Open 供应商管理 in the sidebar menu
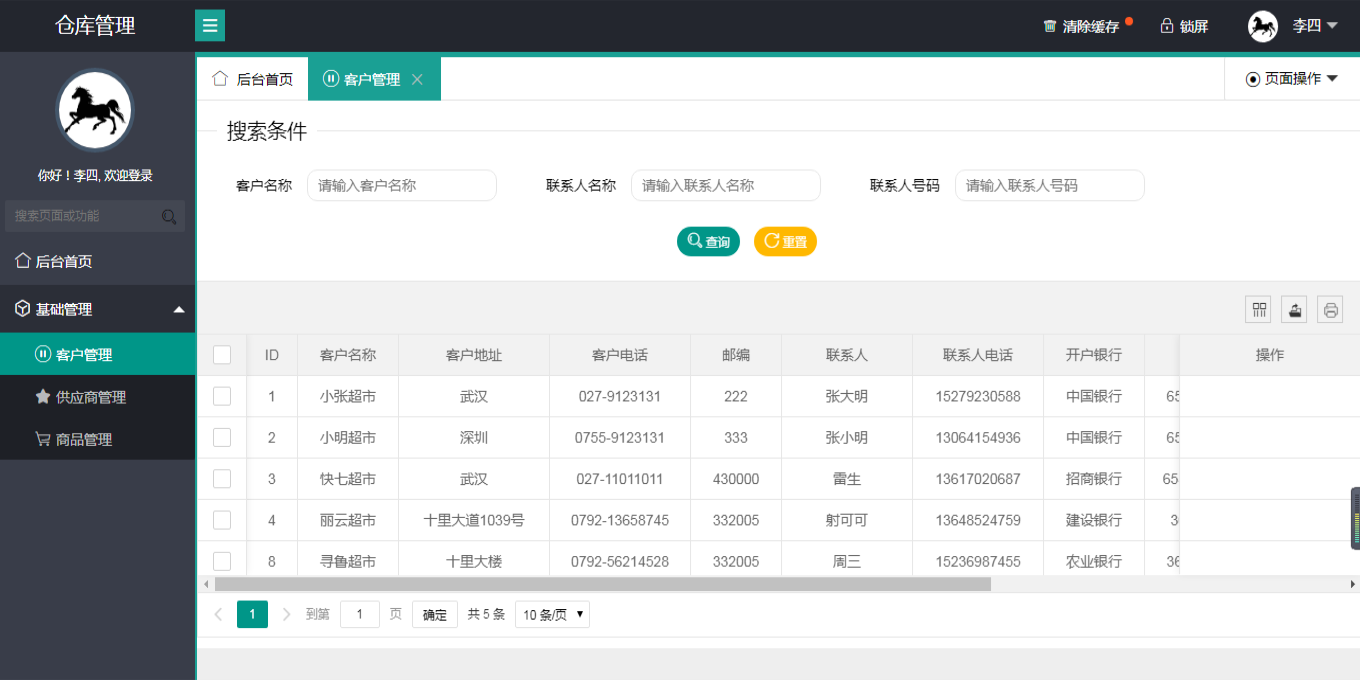Screen dimensions: 1360x680 [x=97, y=397]
